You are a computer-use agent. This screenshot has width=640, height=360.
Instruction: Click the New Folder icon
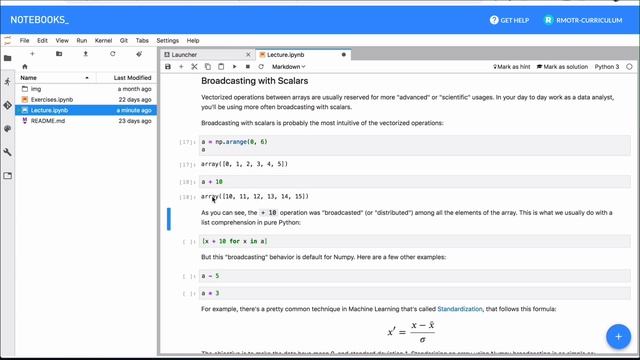59,54
